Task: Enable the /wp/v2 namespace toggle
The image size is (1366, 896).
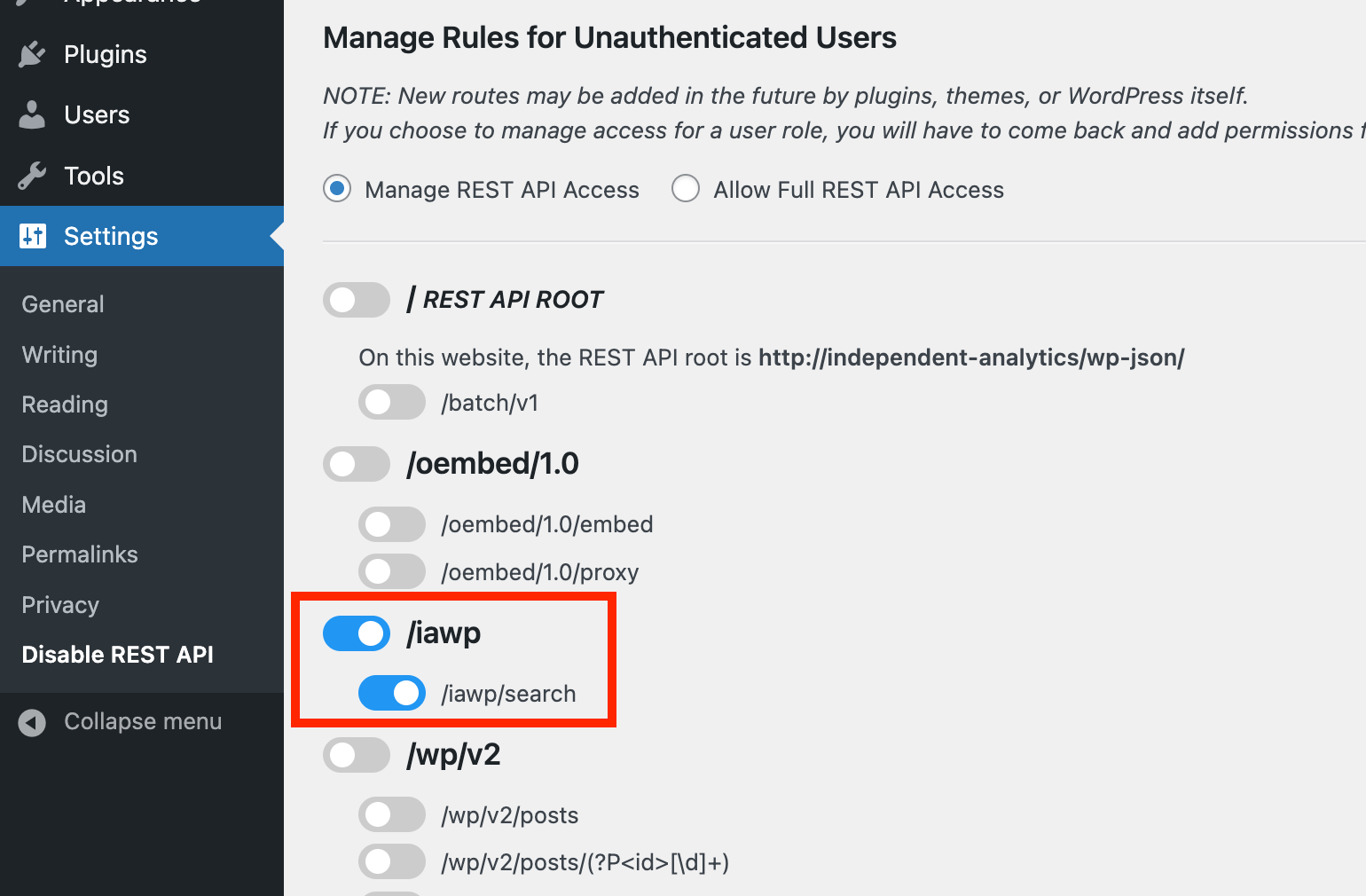Action: coord(357,755)
